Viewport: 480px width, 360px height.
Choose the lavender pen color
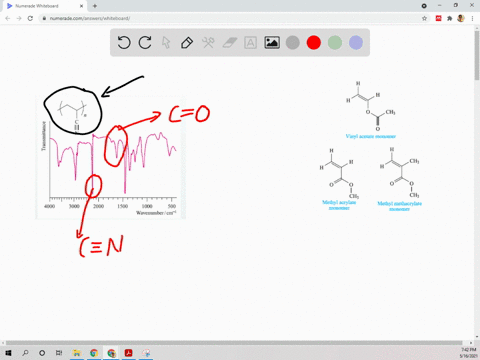[356, 43]
